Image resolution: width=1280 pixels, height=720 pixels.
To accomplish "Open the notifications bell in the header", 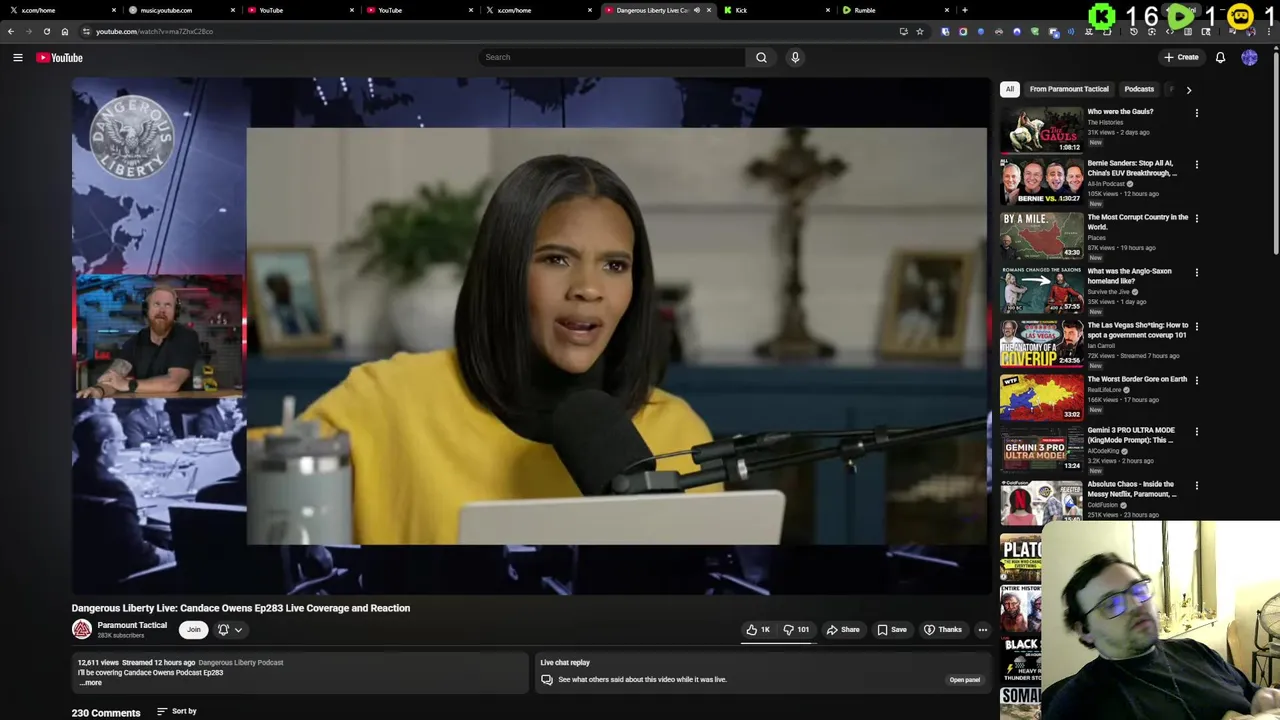I will click(x=1220, y=57).
